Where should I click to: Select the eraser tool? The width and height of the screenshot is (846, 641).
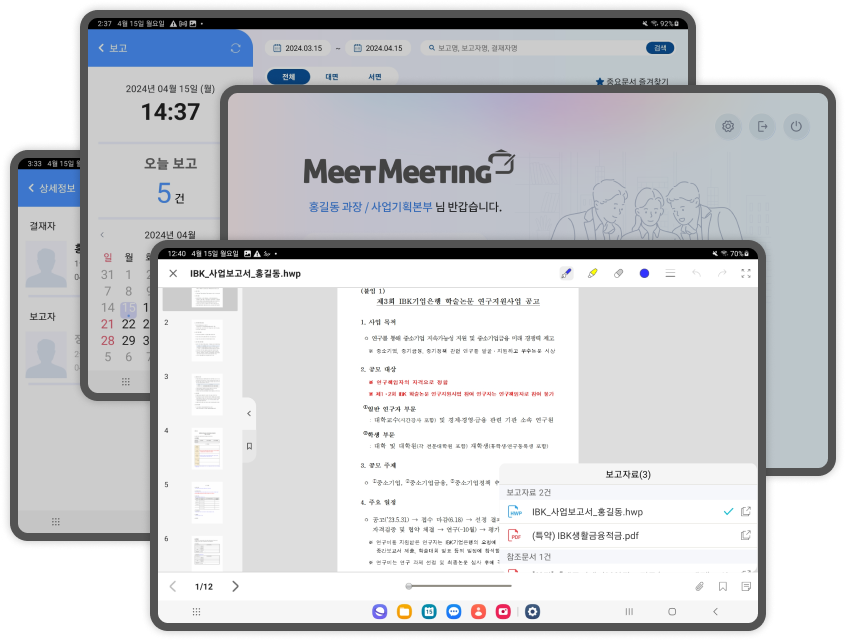tap(618, 274)
